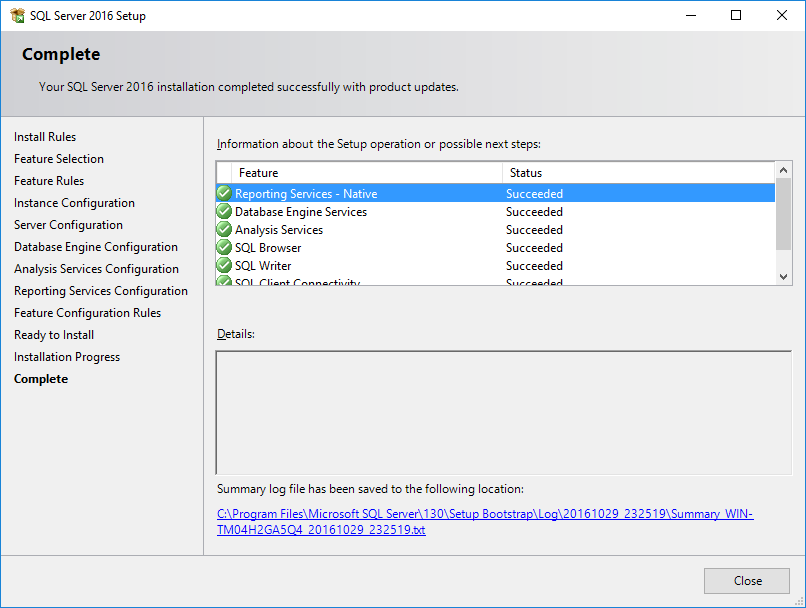Click the Feature column header

367,173
